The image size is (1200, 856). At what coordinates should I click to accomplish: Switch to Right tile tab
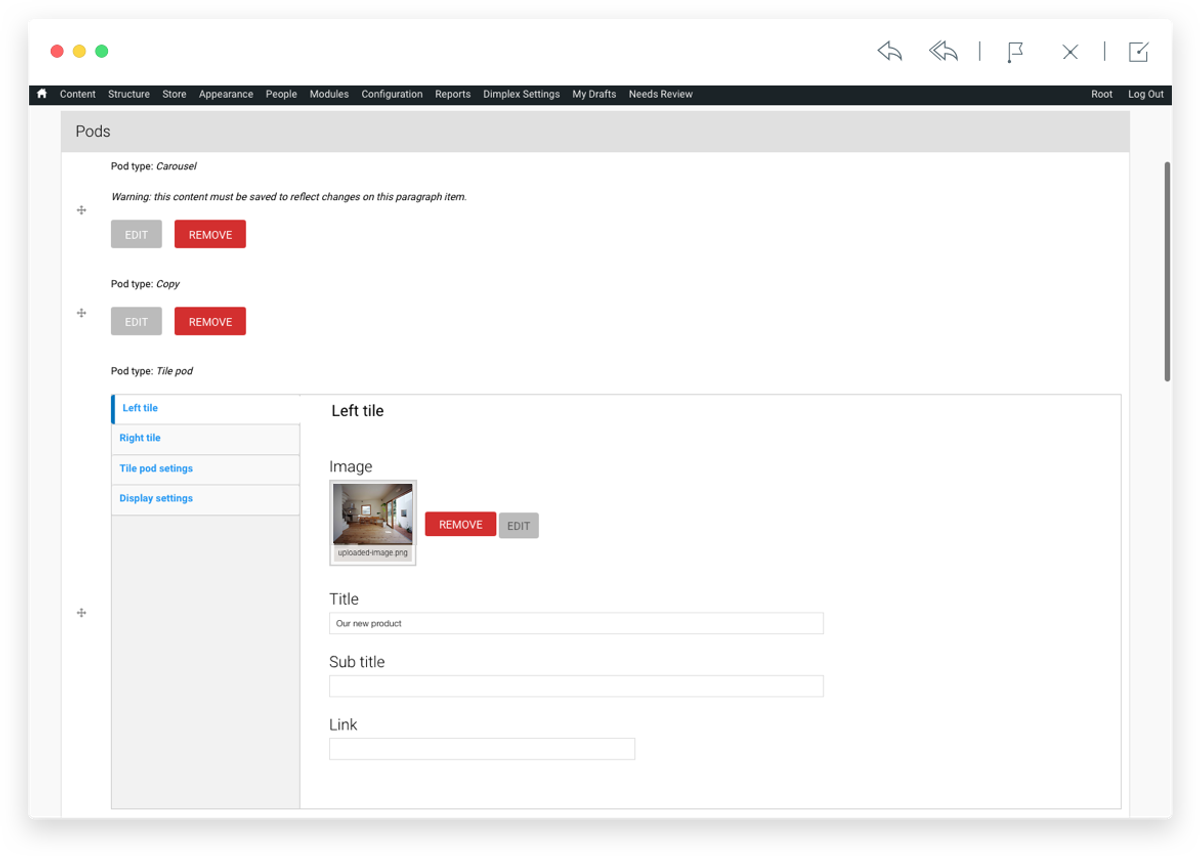click(x=206, y=439)
